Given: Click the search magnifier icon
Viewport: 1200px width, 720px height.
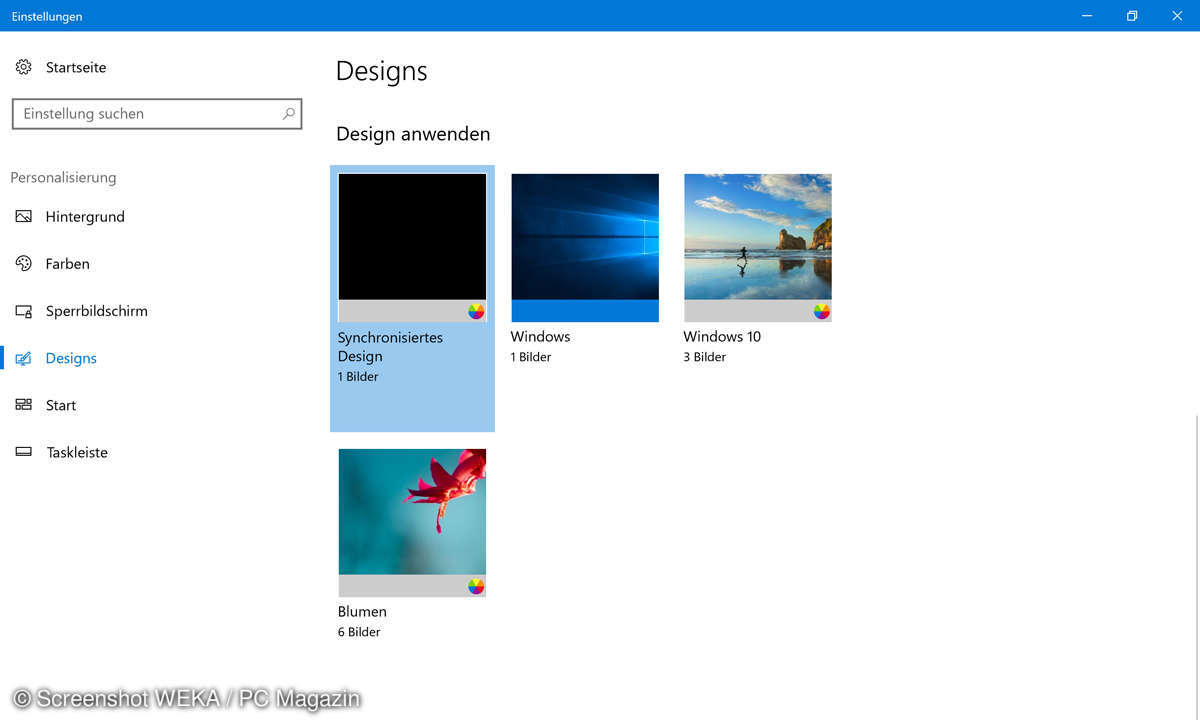Looking at the screenshot, I should pos(288,114).
